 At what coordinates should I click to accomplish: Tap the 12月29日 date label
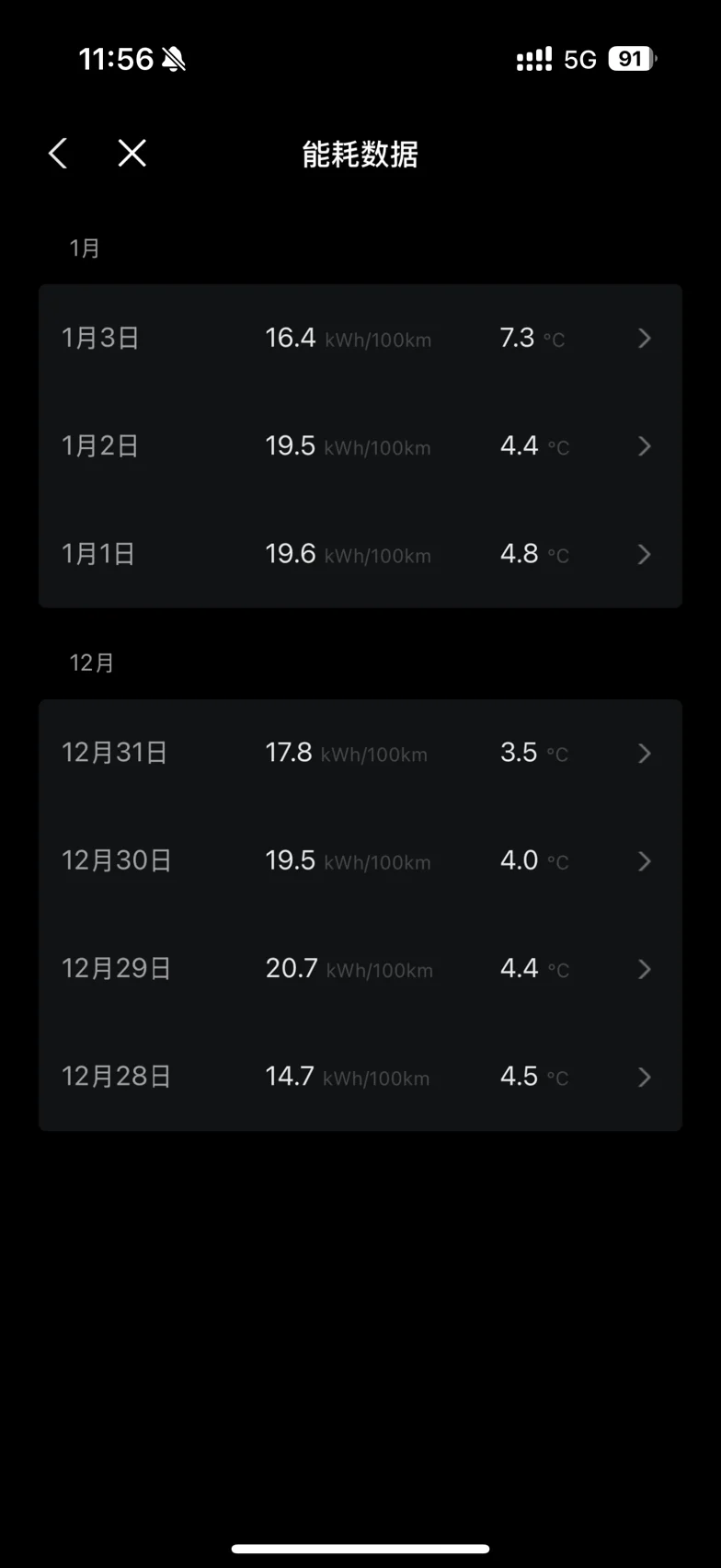coord(117,968)
